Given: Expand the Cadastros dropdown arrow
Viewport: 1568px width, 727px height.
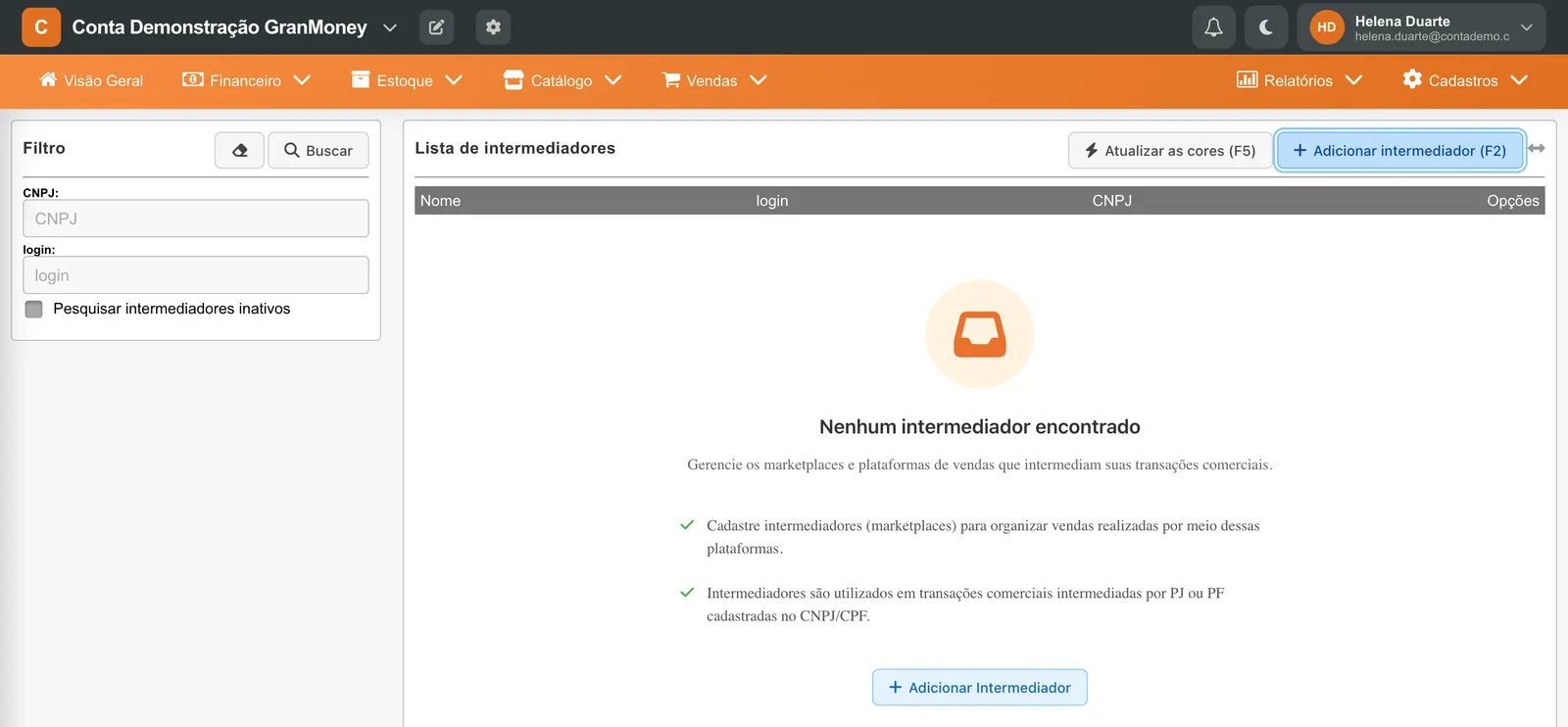Looking at the screenshot, I should pos(1519,80).
